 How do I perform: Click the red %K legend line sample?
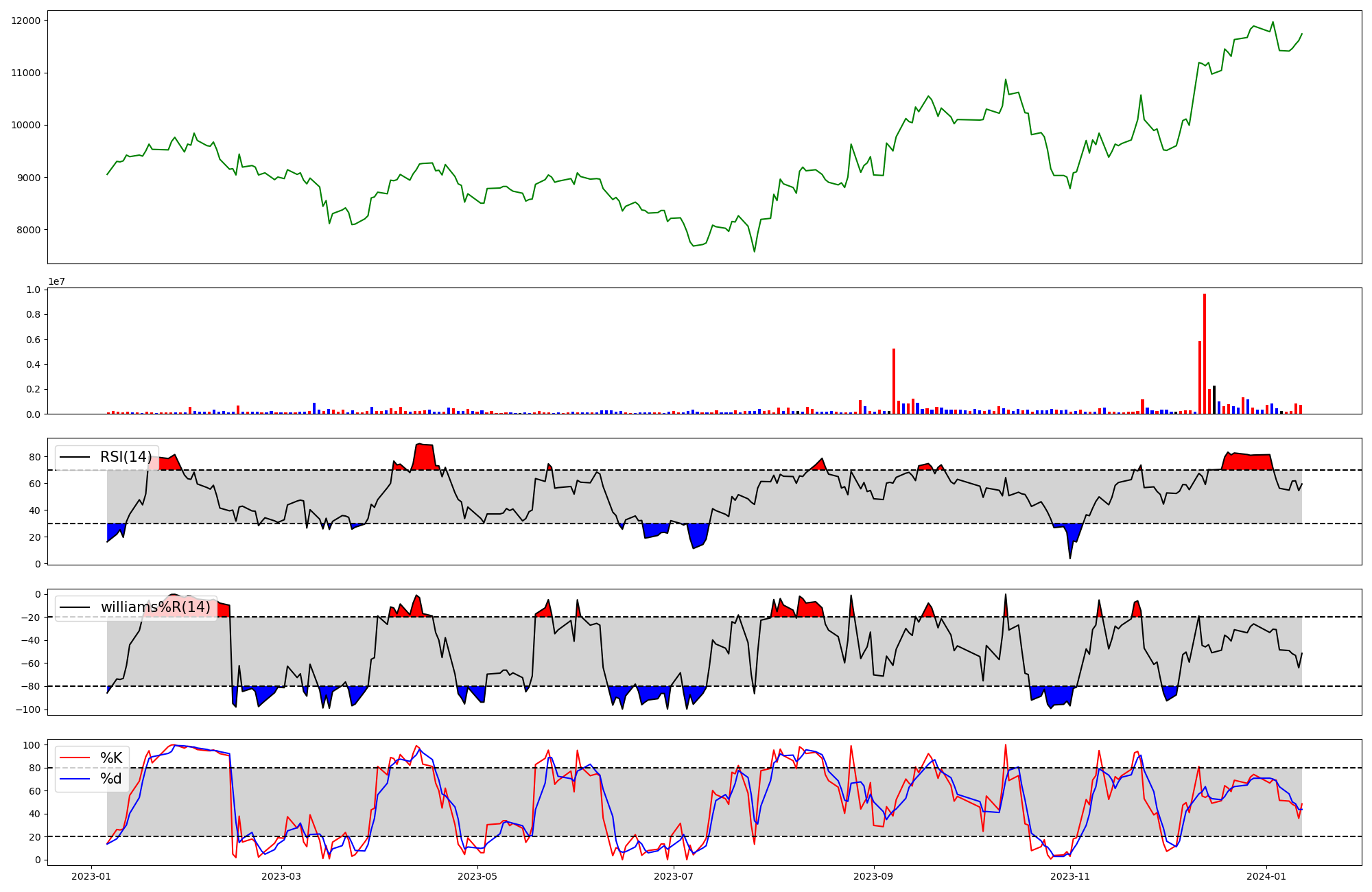75,758
